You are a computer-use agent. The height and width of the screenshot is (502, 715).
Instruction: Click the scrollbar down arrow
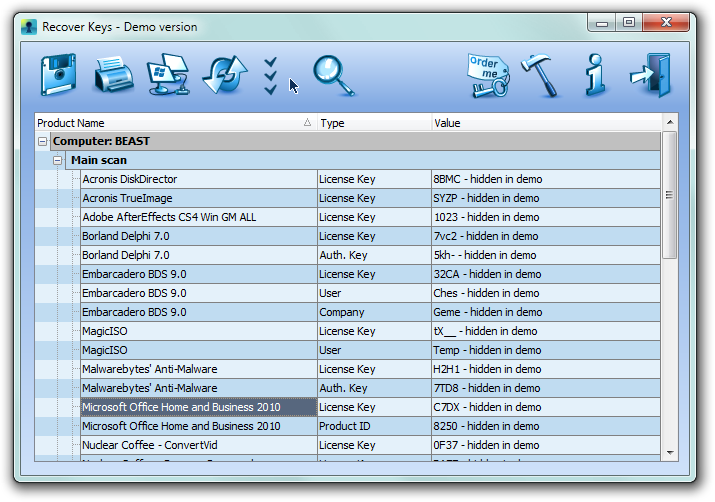click(670, 453)
